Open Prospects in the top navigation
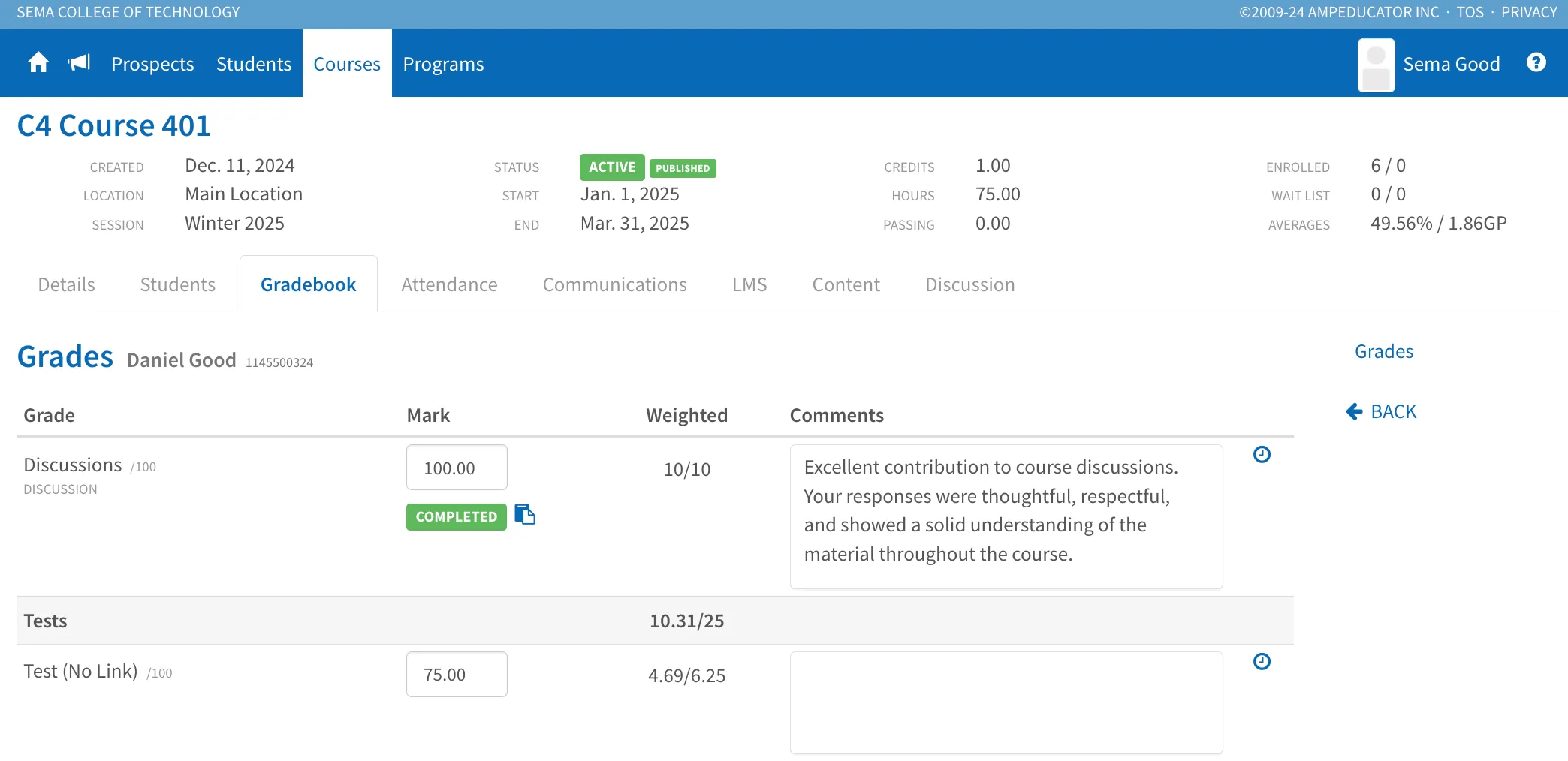1568x761 pixels. click(152, 64)
